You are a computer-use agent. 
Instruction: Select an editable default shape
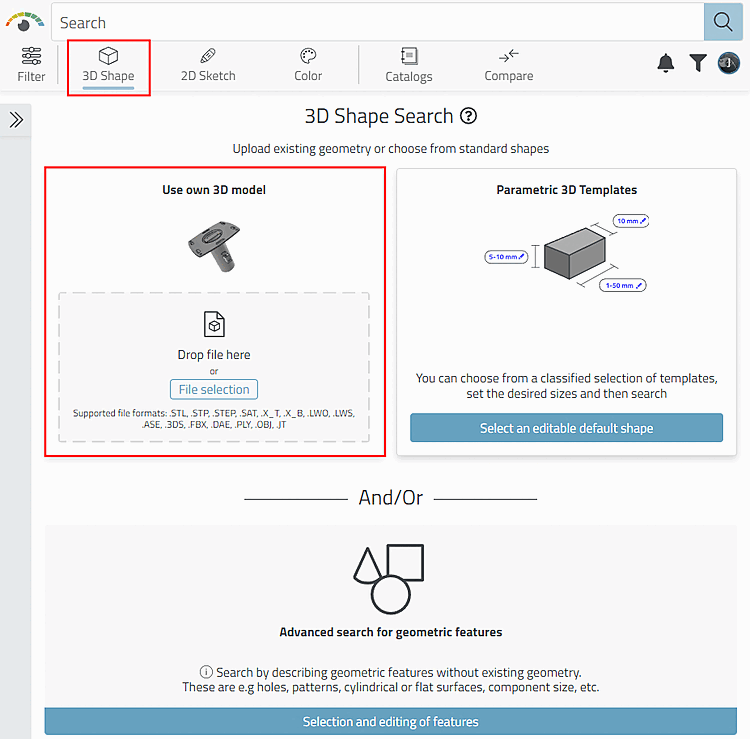pos(566,428)
